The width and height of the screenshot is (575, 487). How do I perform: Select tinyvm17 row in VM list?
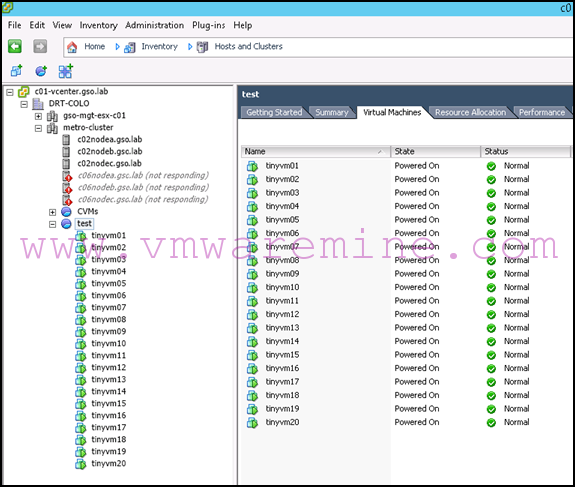(x=406, y=382)
